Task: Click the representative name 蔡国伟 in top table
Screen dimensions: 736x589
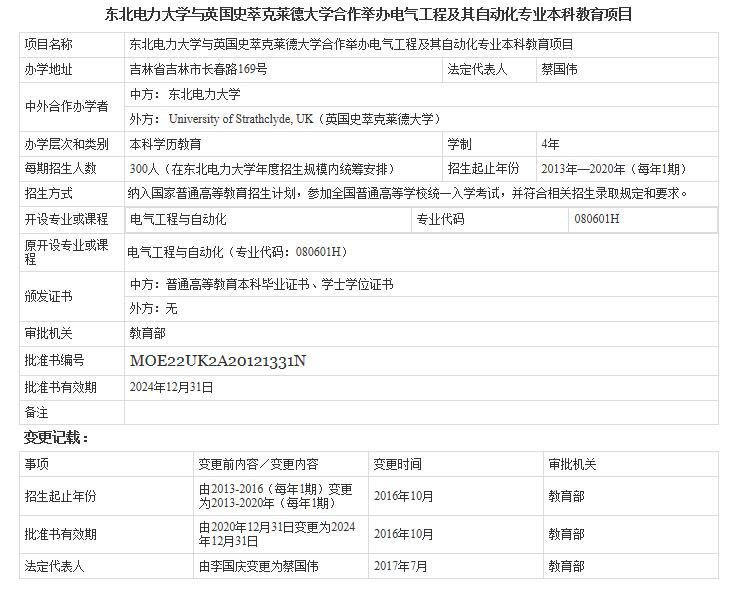Action: pos(559,69)
